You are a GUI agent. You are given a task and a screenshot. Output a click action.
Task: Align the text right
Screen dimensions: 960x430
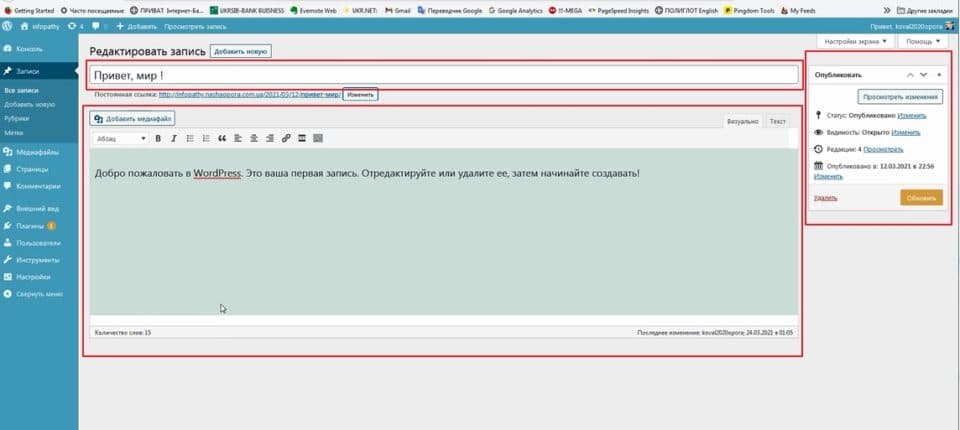point(270,138)
